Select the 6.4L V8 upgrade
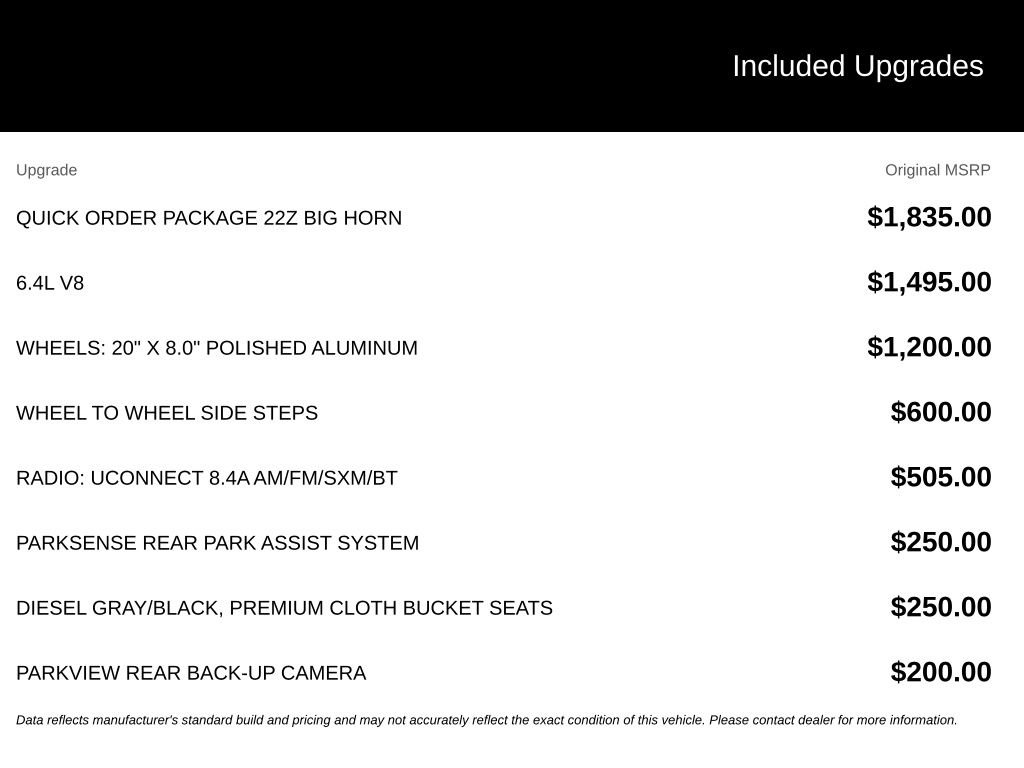The image size is (1024, 768). tap(50, 283)
